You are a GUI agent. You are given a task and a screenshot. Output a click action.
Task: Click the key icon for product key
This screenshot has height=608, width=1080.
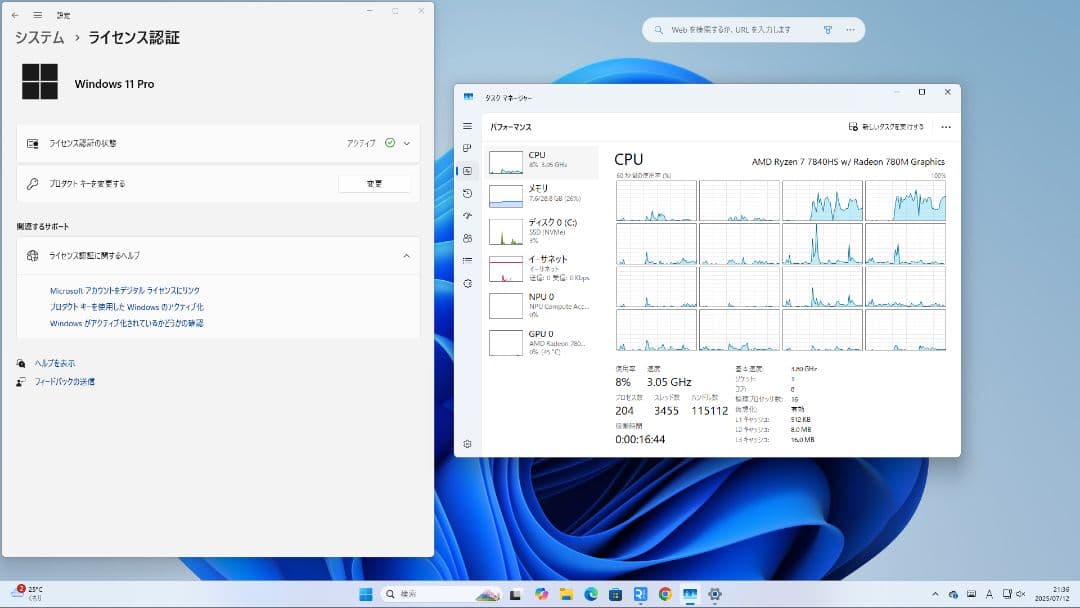(32, 184)
